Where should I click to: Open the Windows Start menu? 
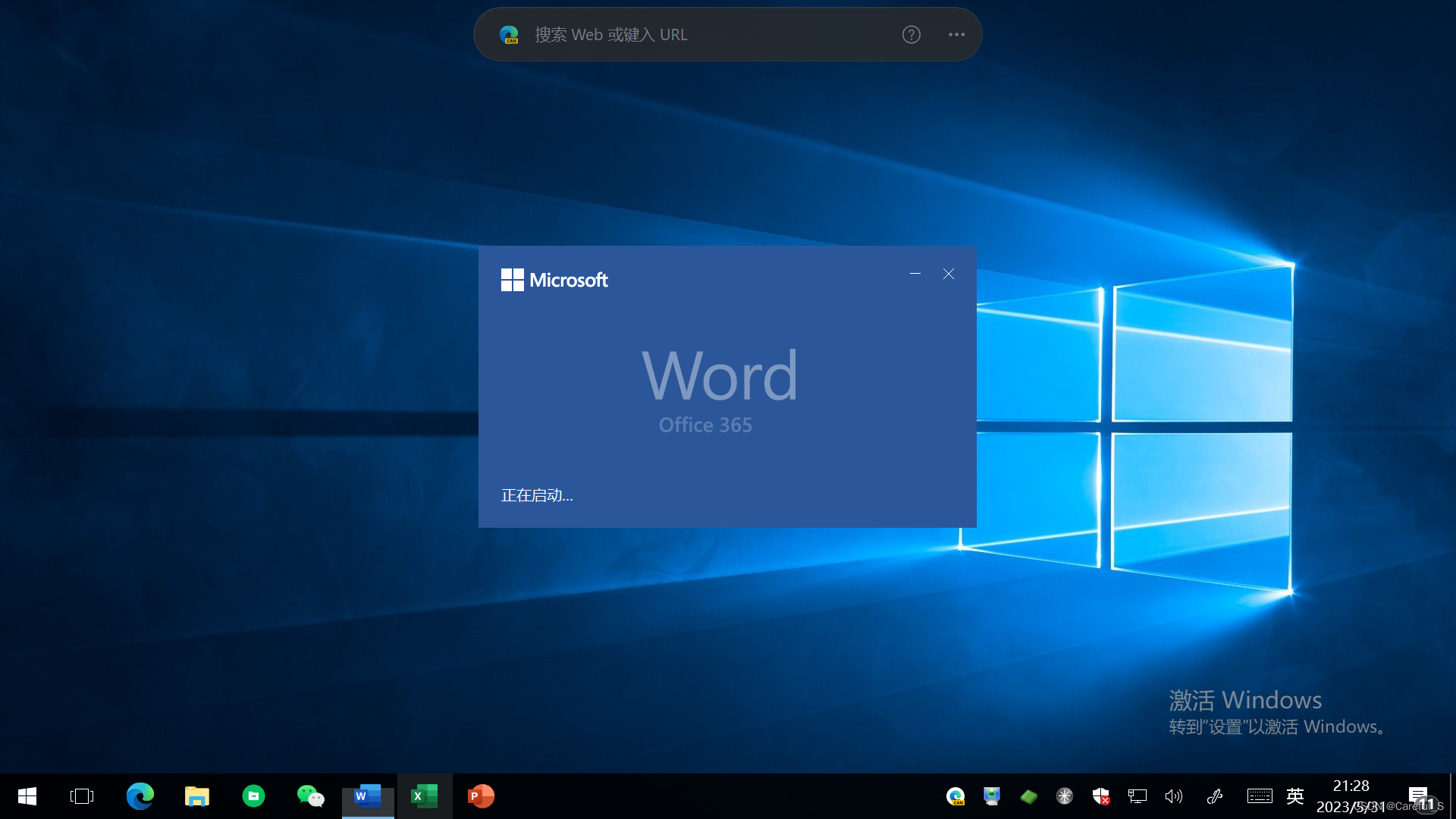coord(27,796)
